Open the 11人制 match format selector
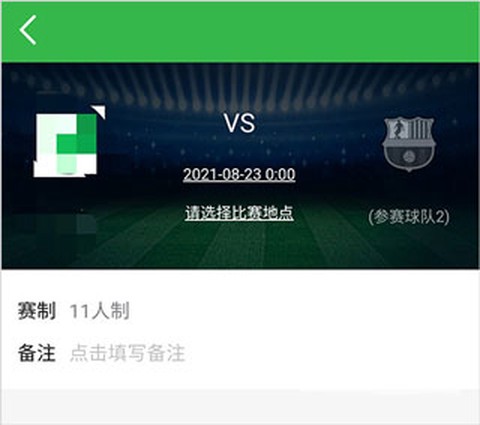The width and height of the screenshot is (480, 425). (x=99, y=311)
